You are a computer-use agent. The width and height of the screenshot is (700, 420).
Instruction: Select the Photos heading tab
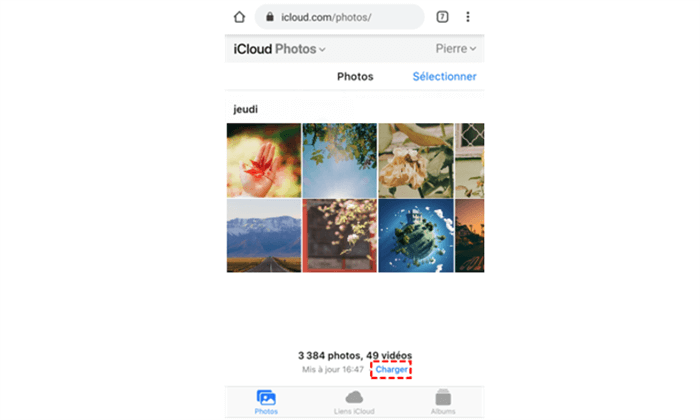pos(355,76)
